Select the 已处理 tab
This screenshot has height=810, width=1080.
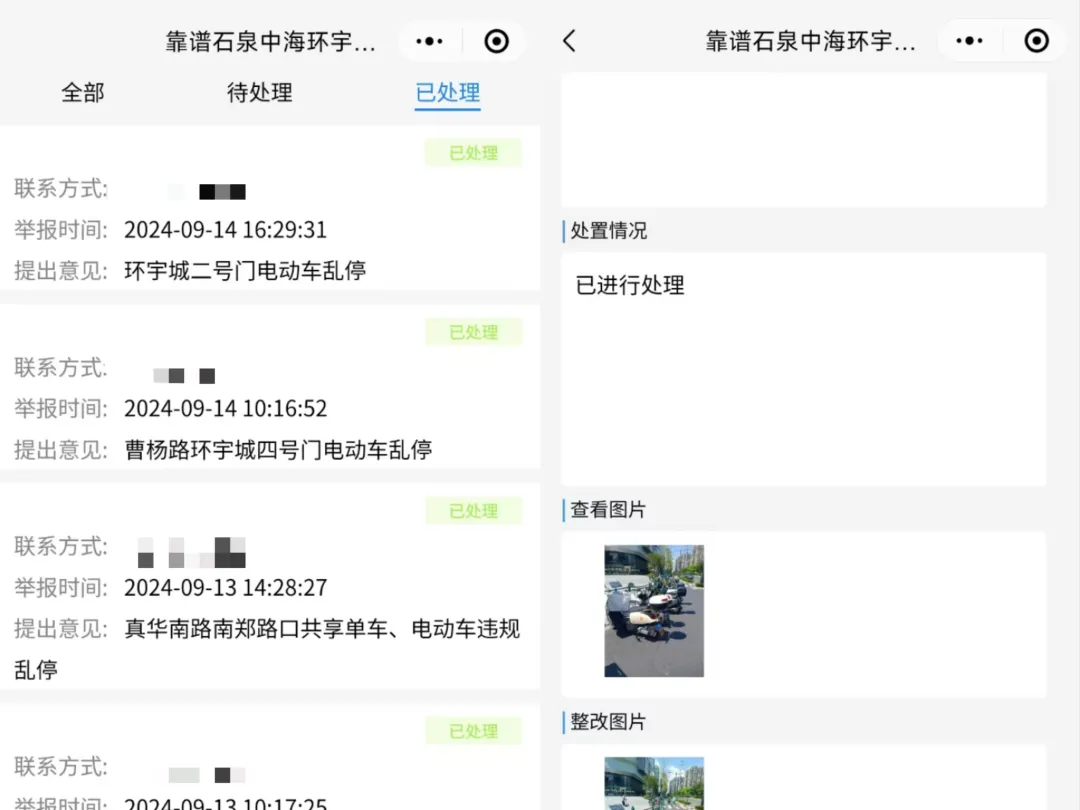coord(447,93)
